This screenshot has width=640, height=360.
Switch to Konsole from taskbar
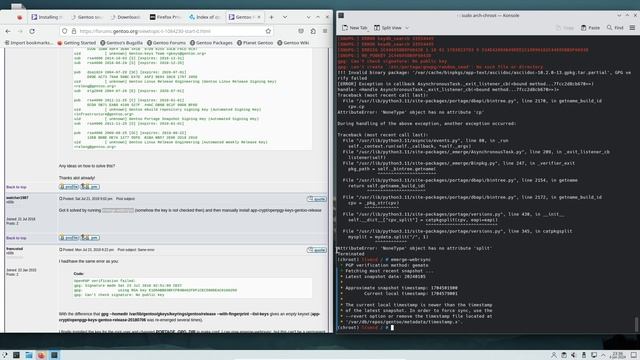coord(54,355)
